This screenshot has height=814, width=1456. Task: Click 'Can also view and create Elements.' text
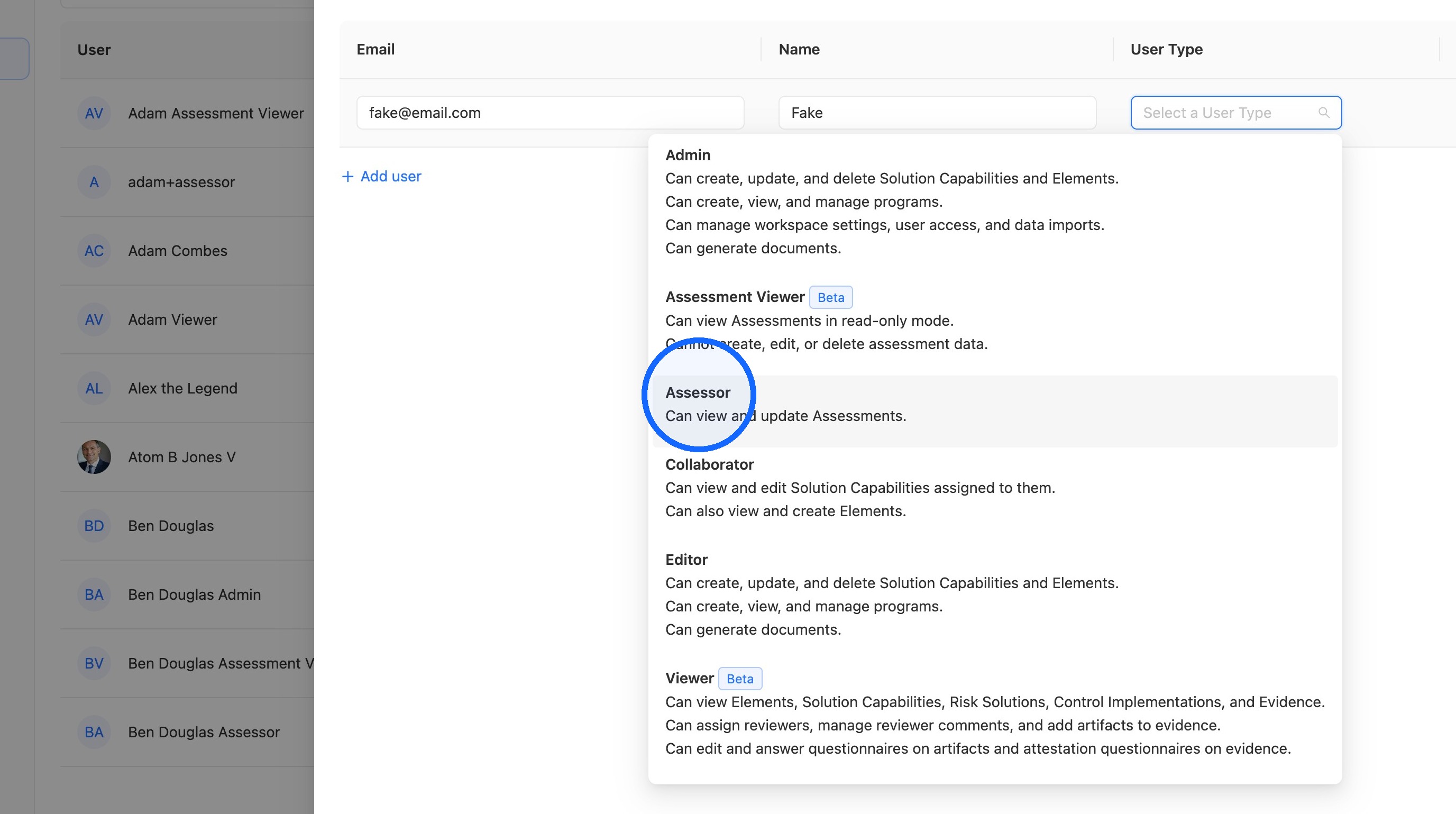click(786, 511)
